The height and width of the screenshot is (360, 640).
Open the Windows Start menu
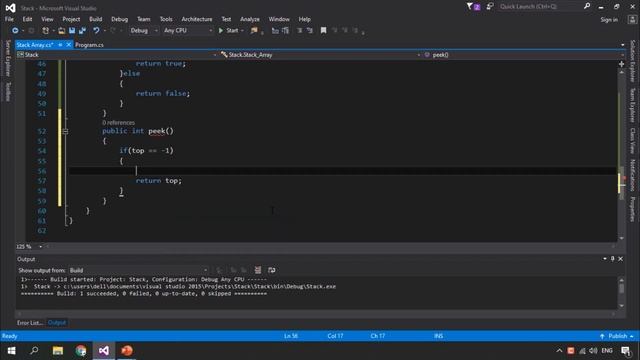click(11, 351)
